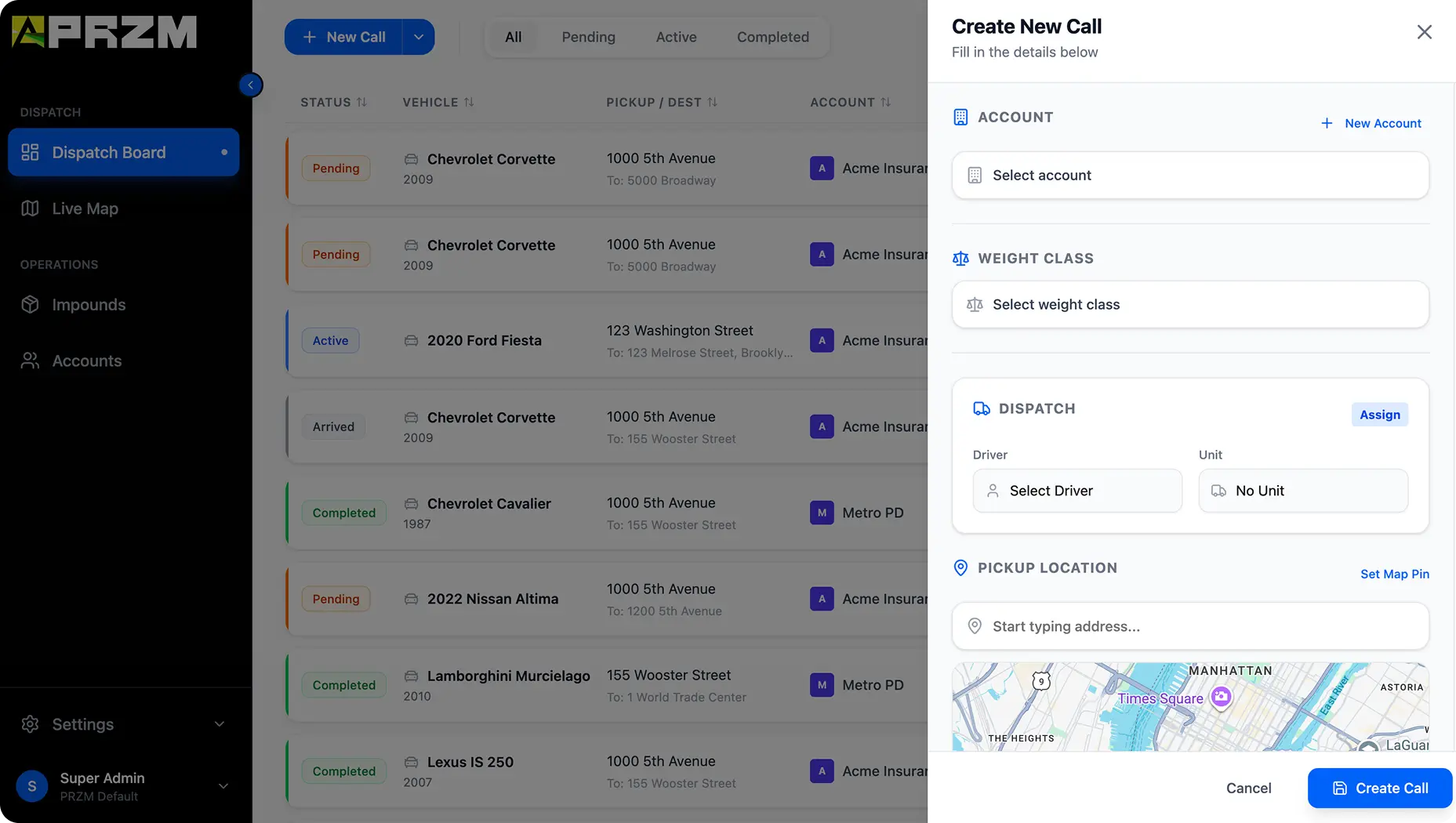The width and height of the screenshot is (1456, 823).
Task: Open the Select weight class dropdown
Action: tap(1189, 304)
